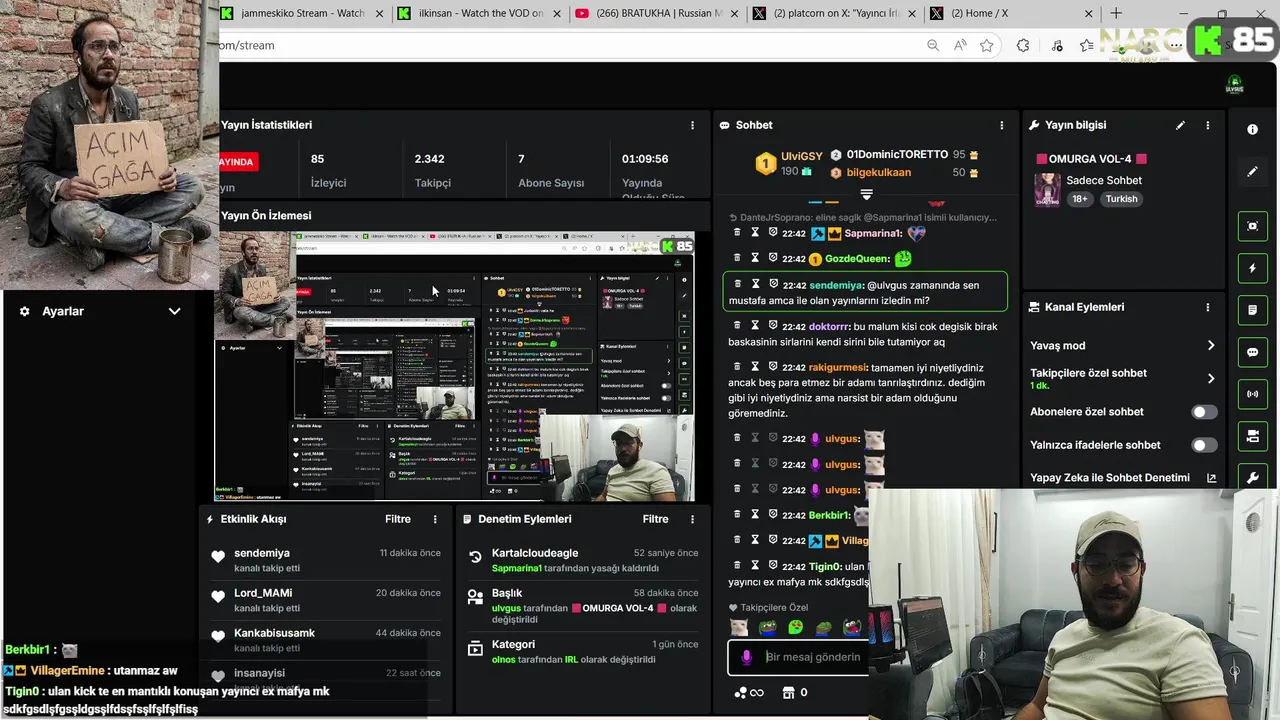Open the lightning activity icon in right sidebar

(x=1252, y=268)
